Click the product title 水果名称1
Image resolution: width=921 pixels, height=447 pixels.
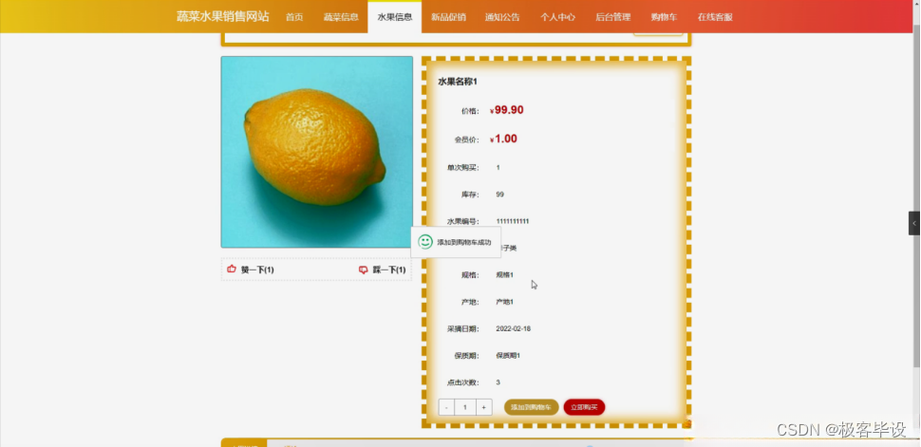pyautogui.click(x=458, y=82)
